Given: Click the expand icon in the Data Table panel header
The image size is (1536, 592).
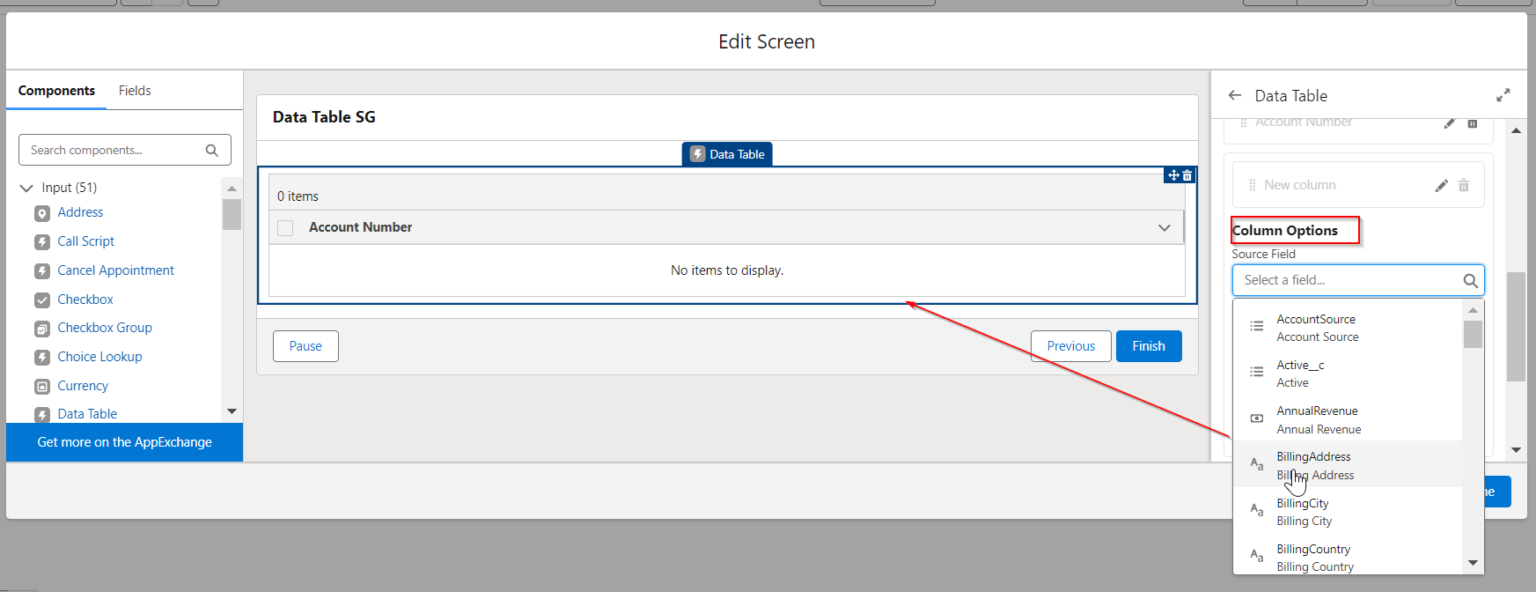Looking at the screenshot, I should pos(1503,94).
